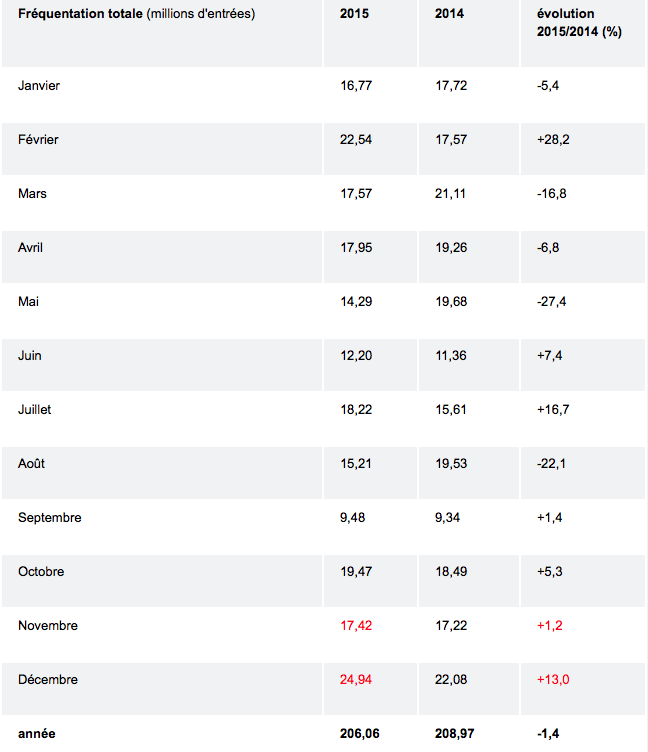Image resolution: width=648 pixels, height=752 pixels.
Task: Select the Février 2015 value 22,54
Action: pos(356,140)
